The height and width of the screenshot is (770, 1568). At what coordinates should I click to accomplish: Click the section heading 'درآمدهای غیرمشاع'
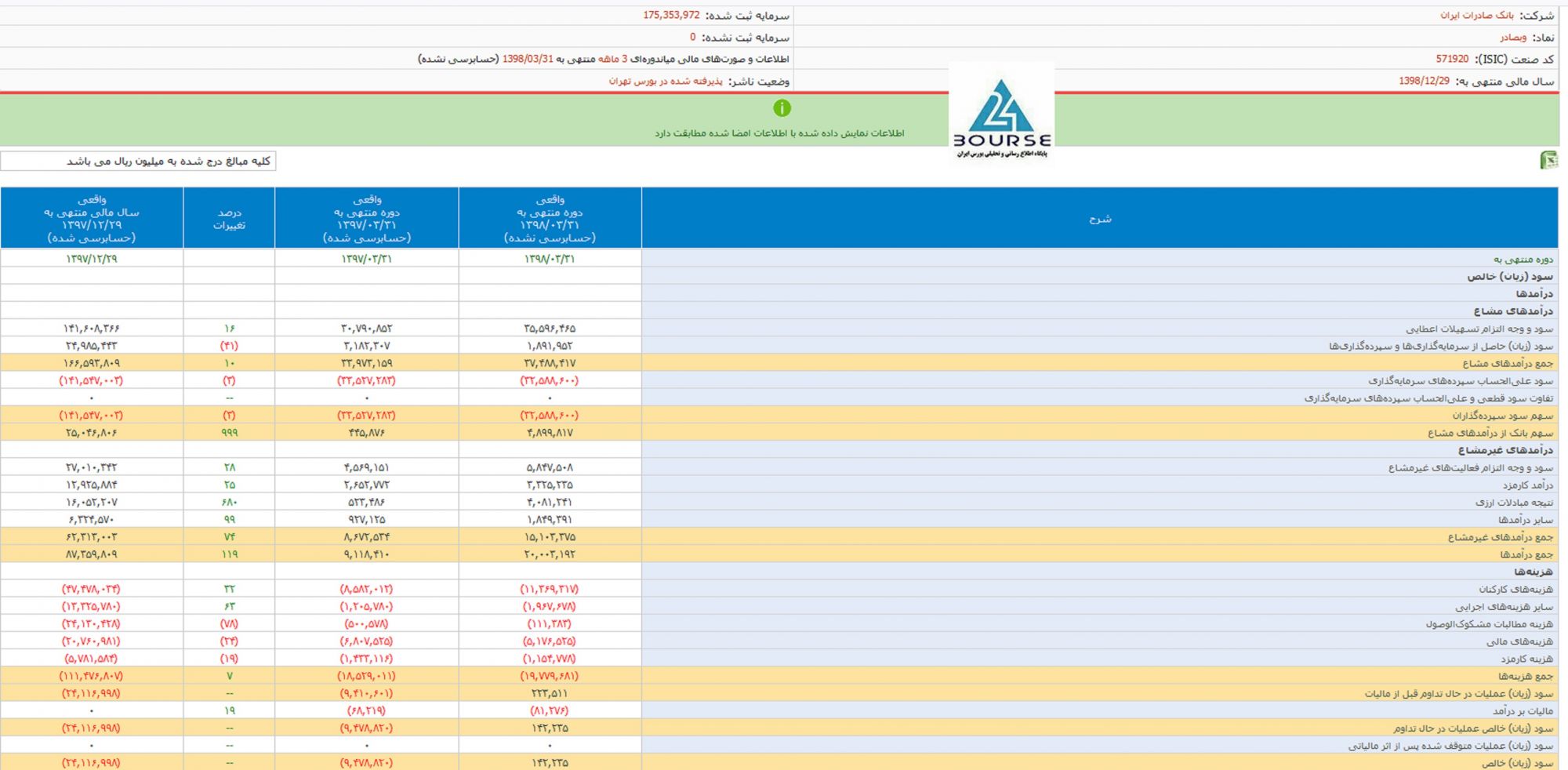point(1505,450)
